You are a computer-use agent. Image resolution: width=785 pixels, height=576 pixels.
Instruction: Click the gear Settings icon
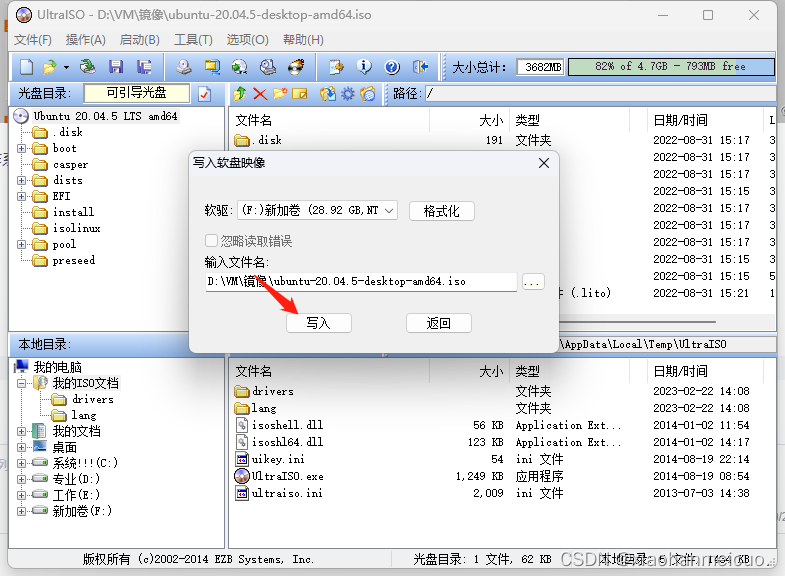click(347, 93)
